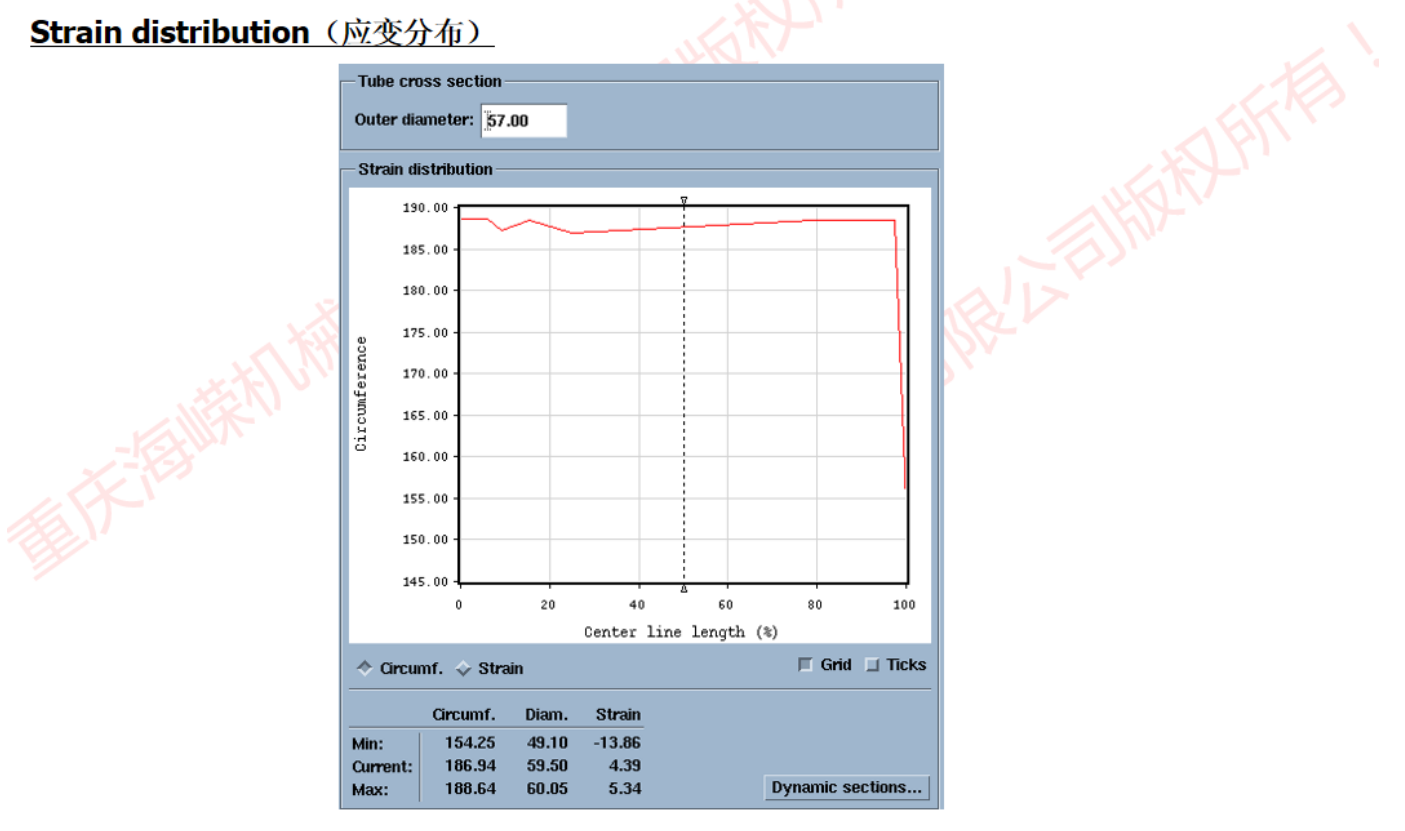Select the Strain radio button below chart

coord(463,668)
